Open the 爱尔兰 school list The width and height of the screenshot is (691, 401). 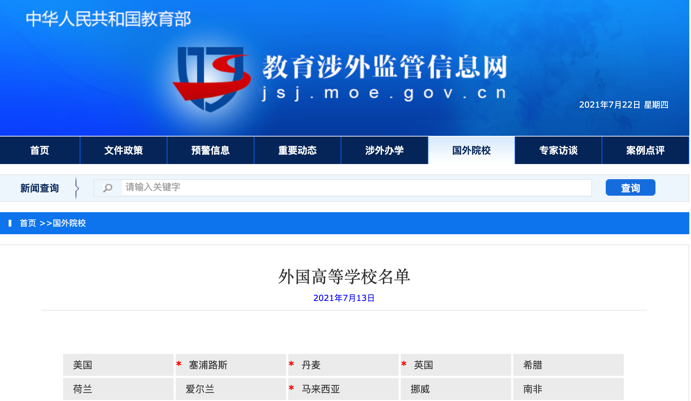click(x=231, y=389)
